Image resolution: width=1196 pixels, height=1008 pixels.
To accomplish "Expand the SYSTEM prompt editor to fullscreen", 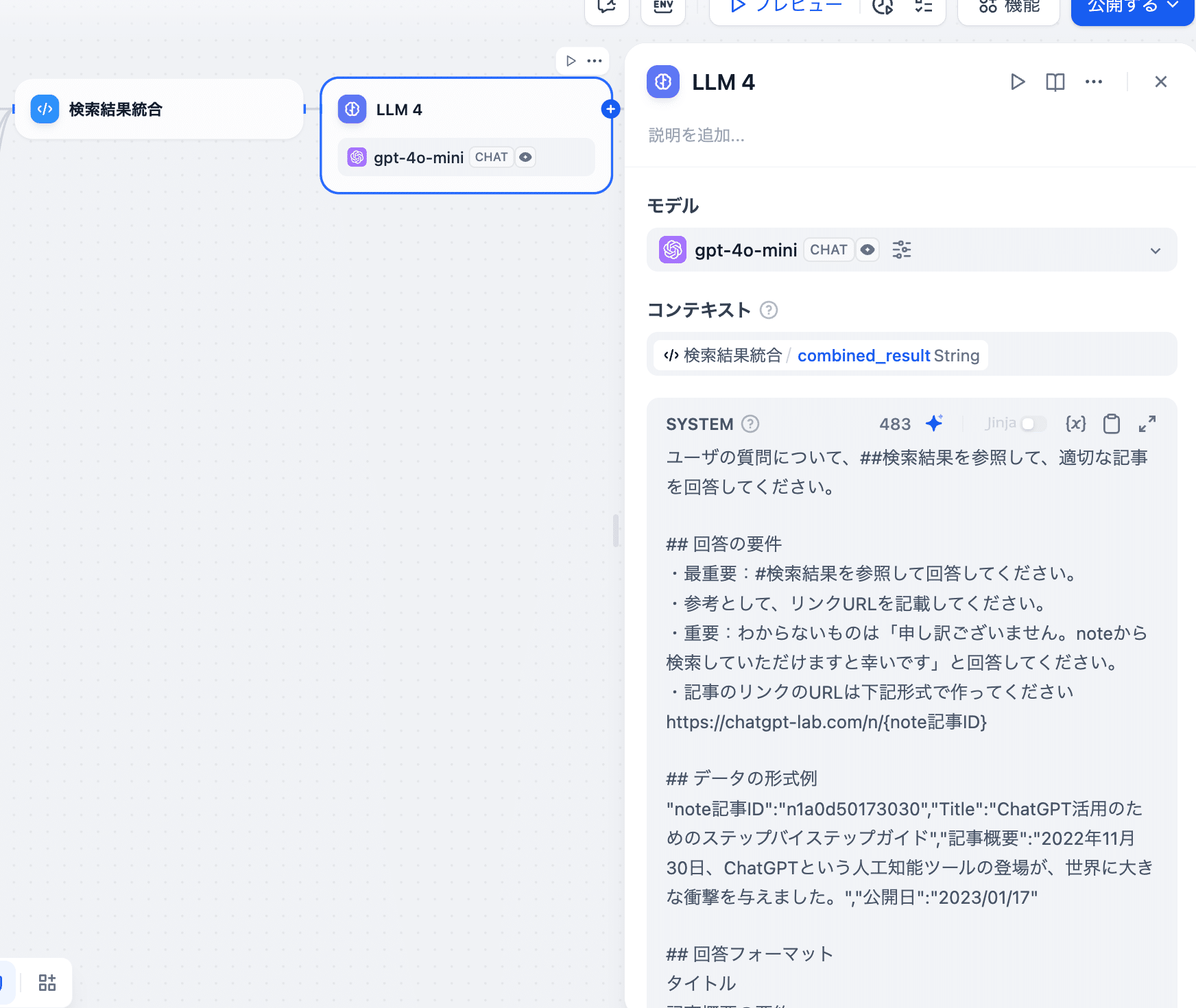I will tap(1147, 424).
